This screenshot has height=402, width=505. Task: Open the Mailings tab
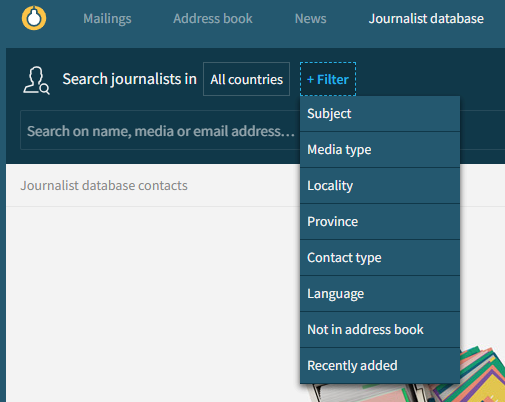[x=107, y=19]
